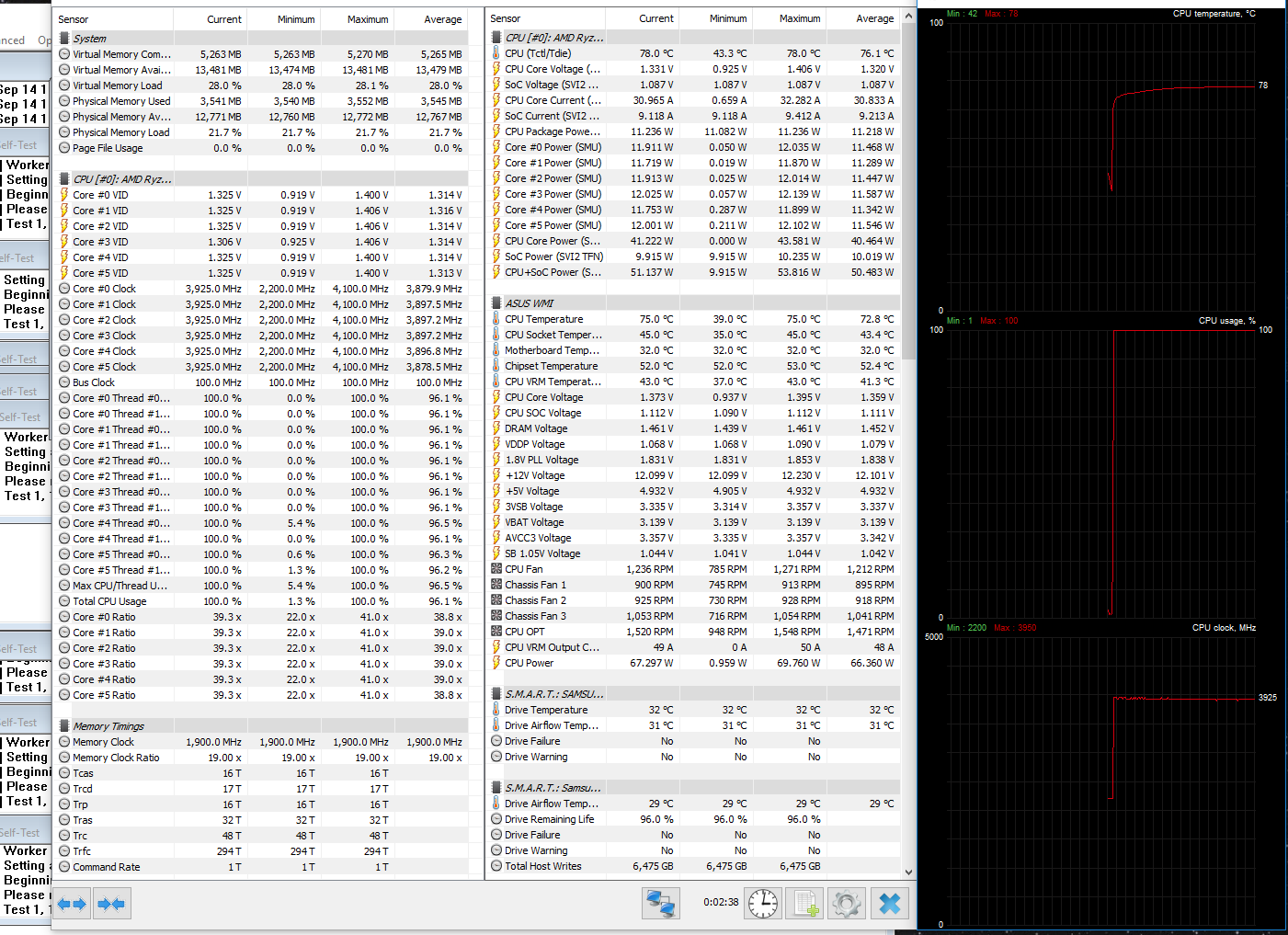Viewport: 1288px width, 935px height.
Task: Select the SoC Power (SVI2 TFN) row
Action: pyautogui.click(x=692, y=257)
